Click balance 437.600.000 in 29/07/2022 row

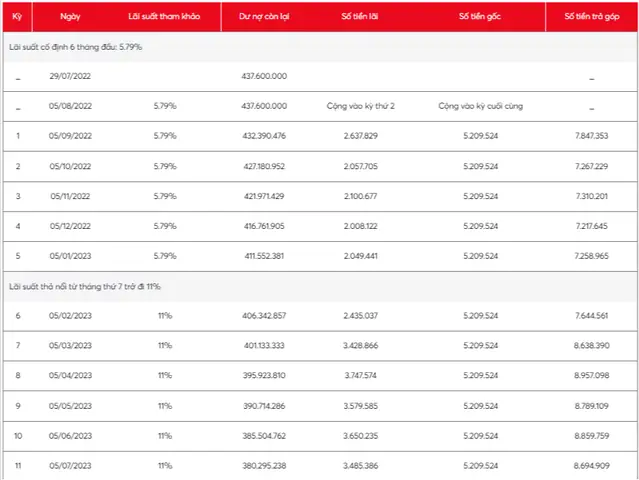(264, 76)
